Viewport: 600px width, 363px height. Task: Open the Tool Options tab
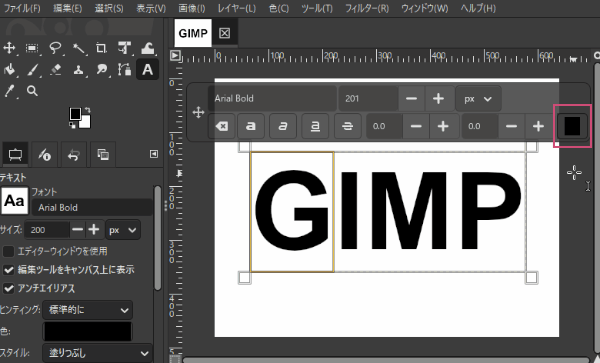15,155
